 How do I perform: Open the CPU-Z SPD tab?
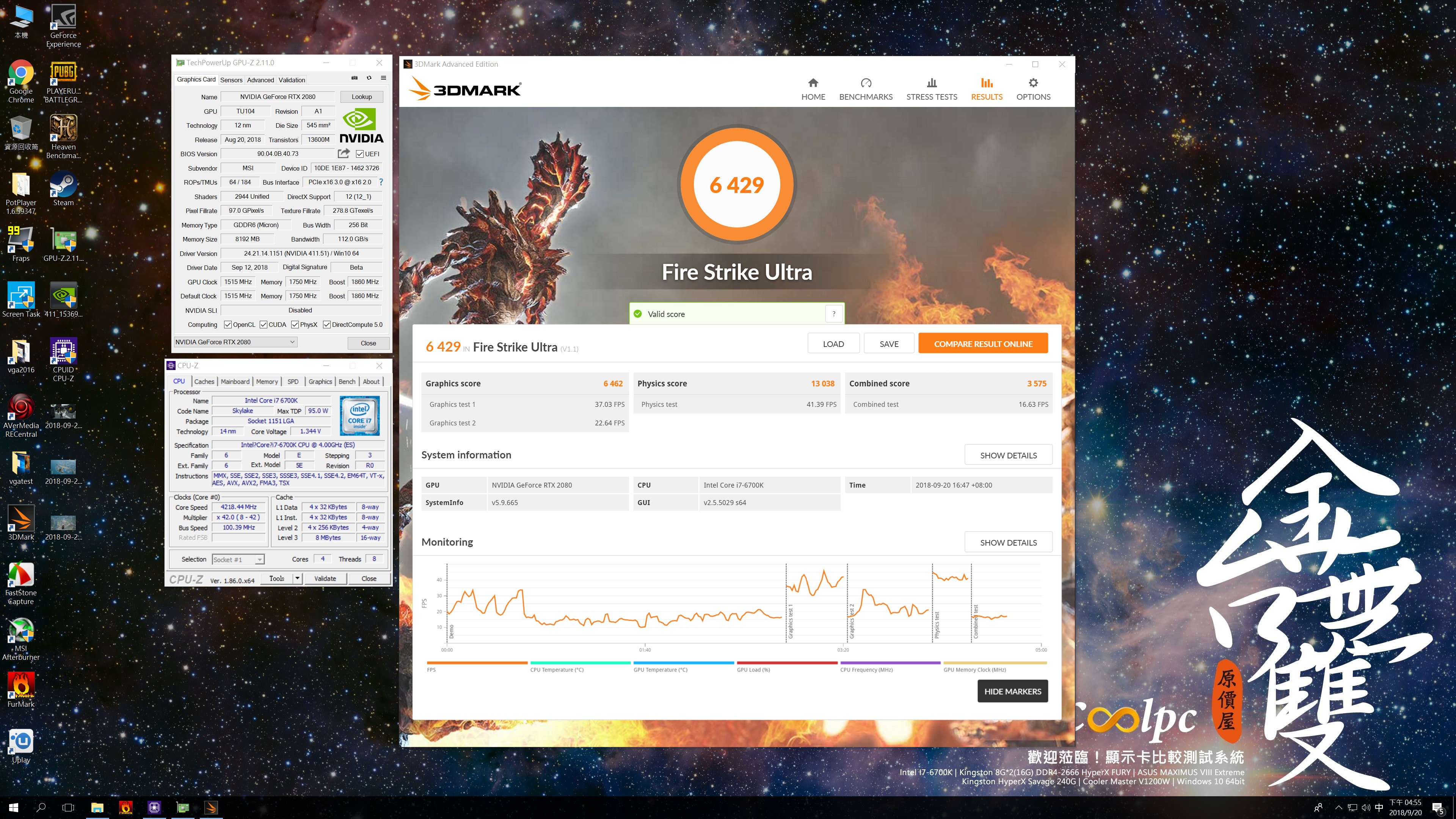293,381
